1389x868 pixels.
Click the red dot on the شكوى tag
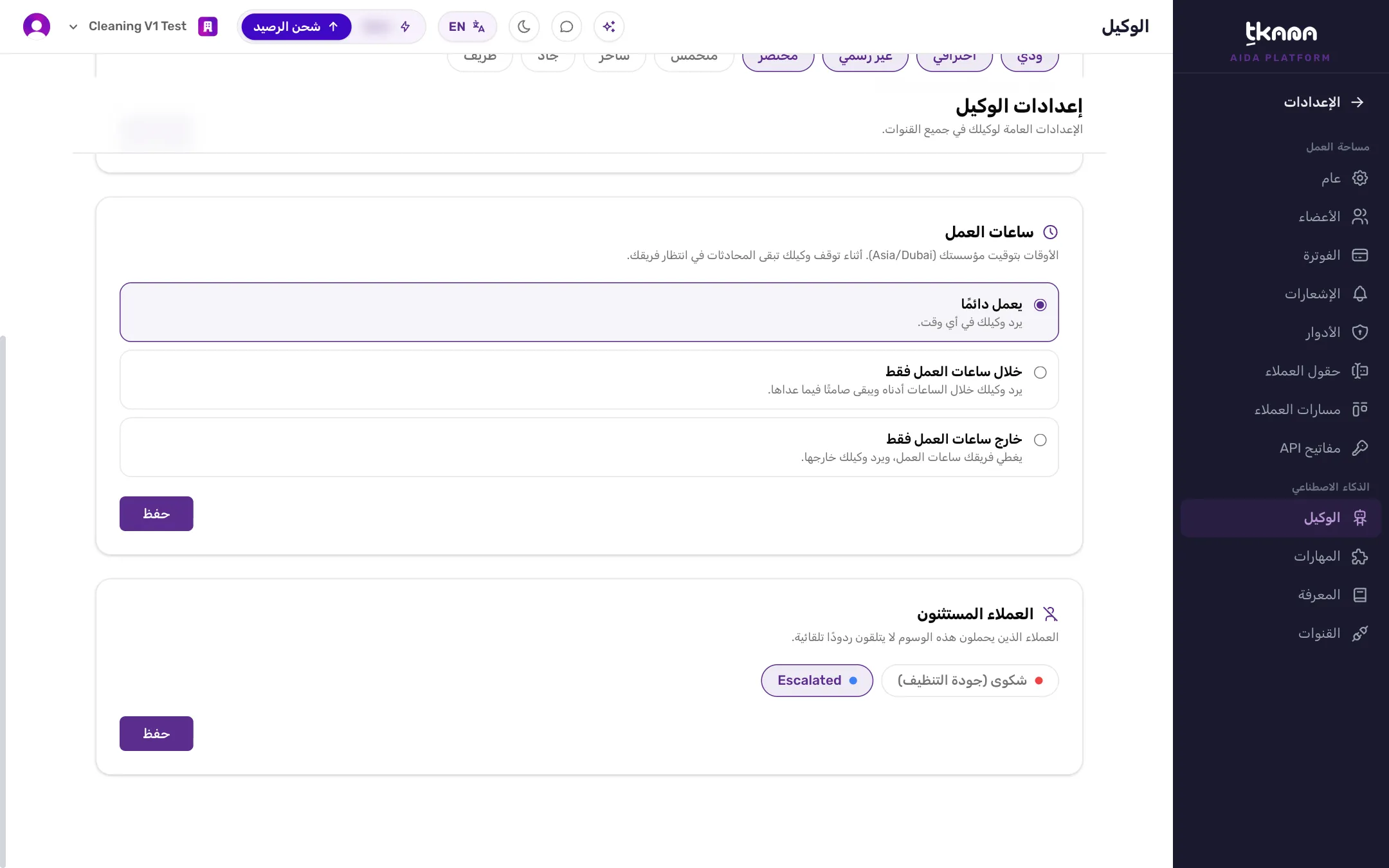(1039, 680)
